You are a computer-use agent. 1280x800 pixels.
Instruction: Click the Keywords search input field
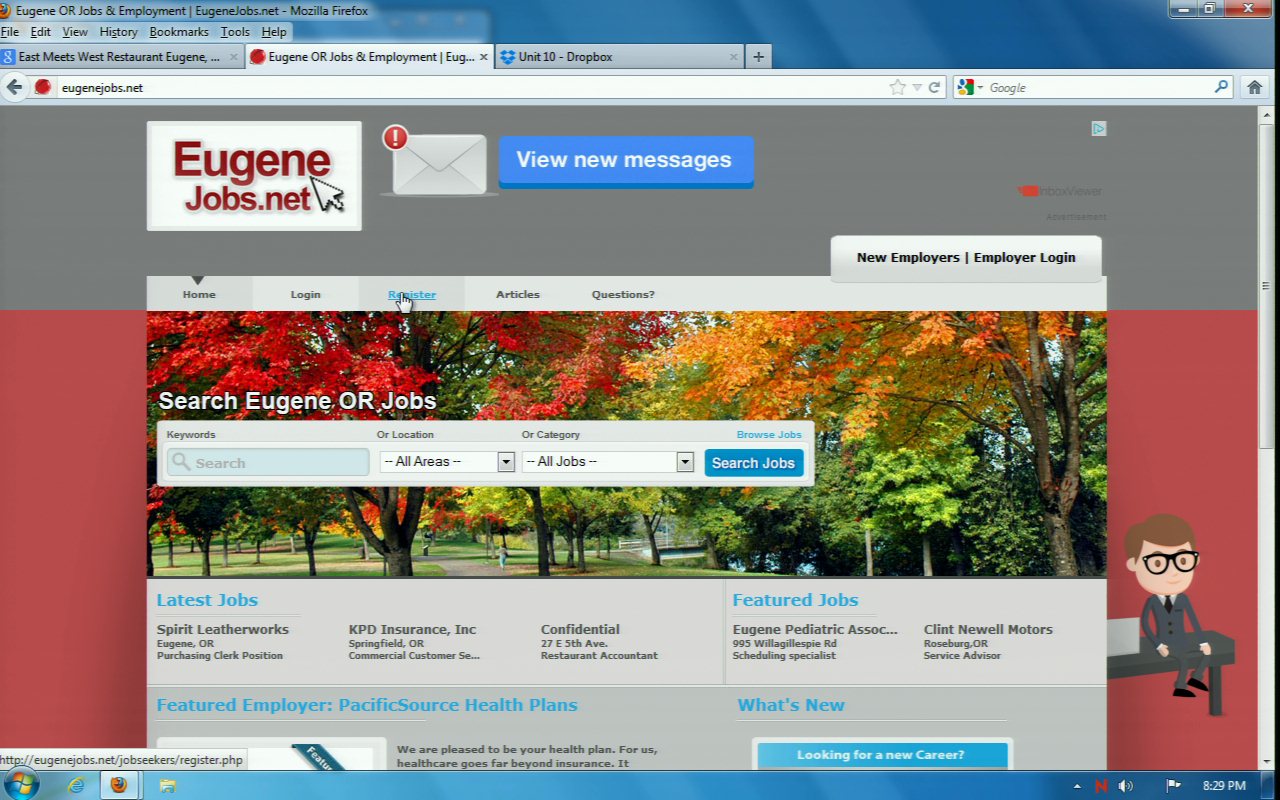pos(268,463)
